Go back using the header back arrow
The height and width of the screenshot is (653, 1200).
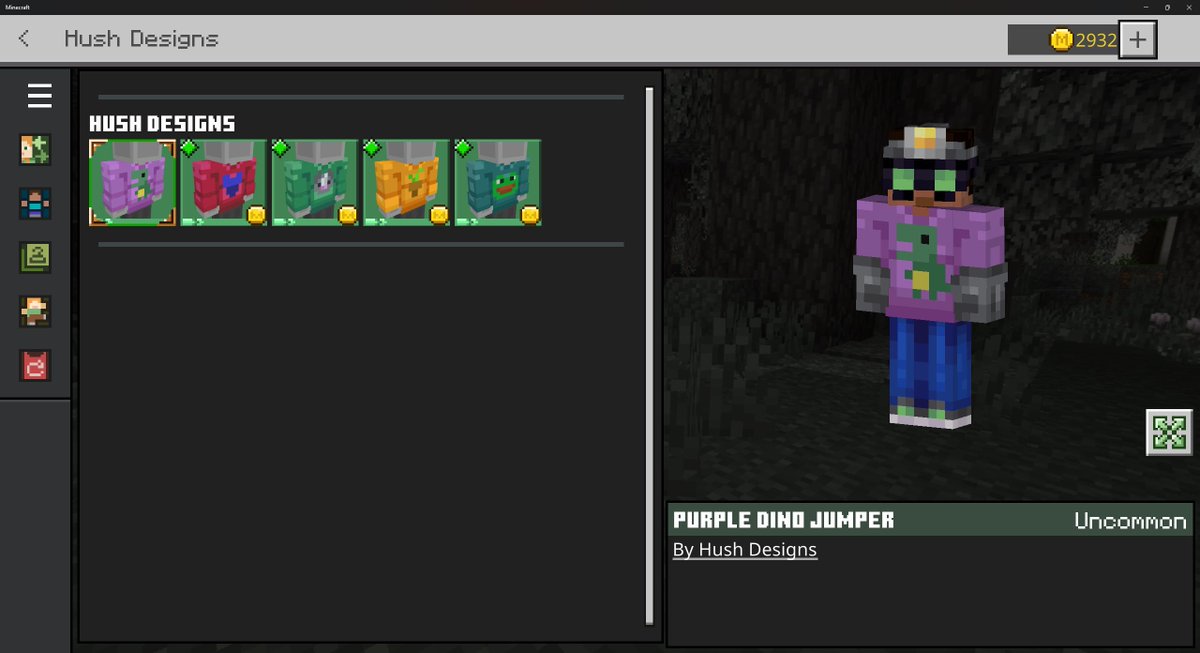24,39
